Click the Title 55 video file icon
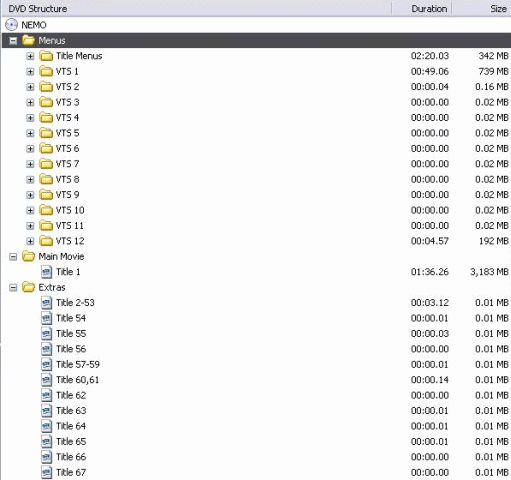This screenshot has height=480, width=511. click(x=46, y=334)
